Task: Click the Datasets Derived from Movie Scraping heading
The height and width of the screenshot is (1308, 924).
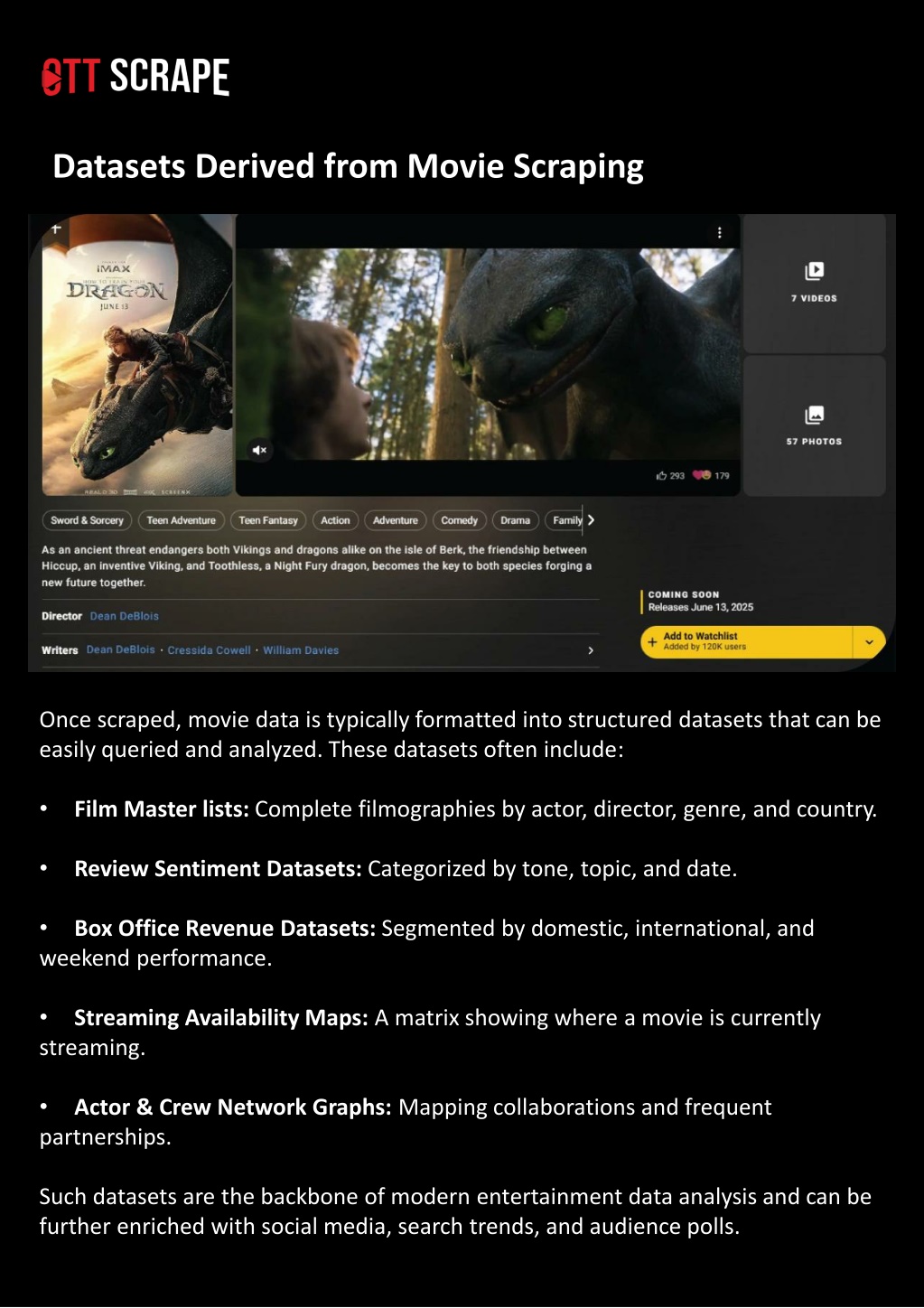Action: 348,167
